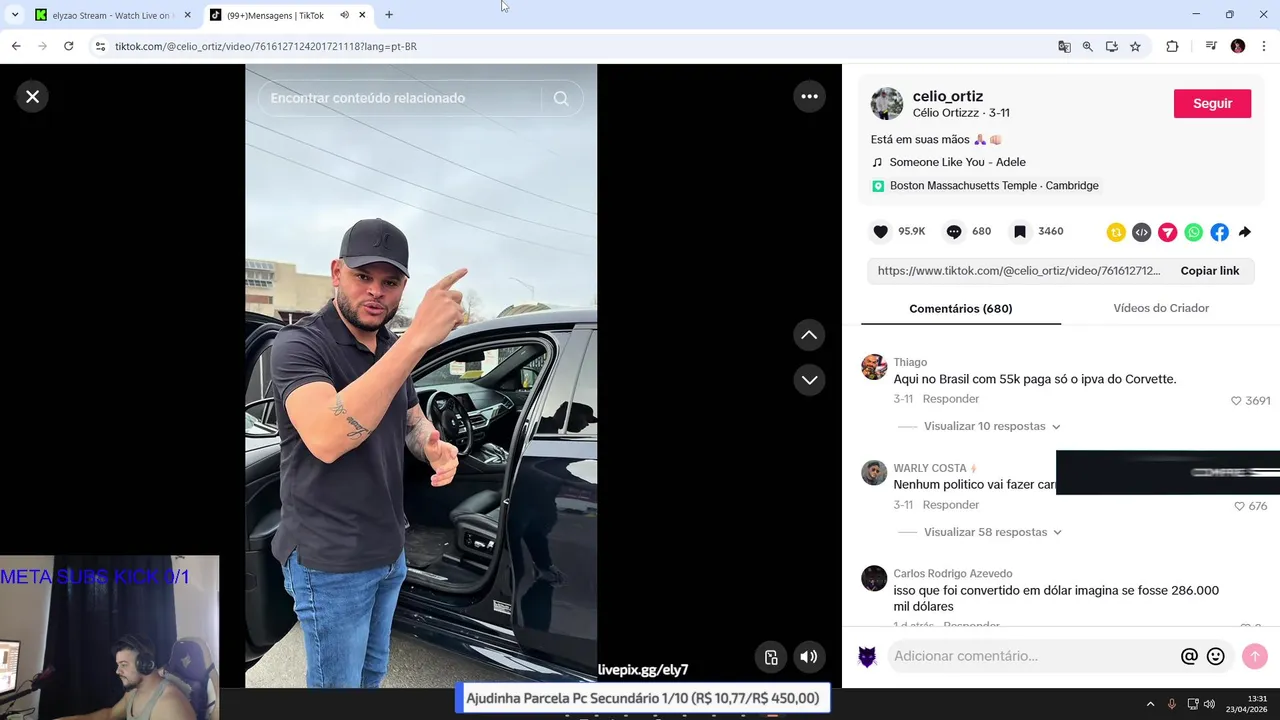Click the mention @ icon
This screenshot has width=1280, height=720.
(x=1189, y=656)
